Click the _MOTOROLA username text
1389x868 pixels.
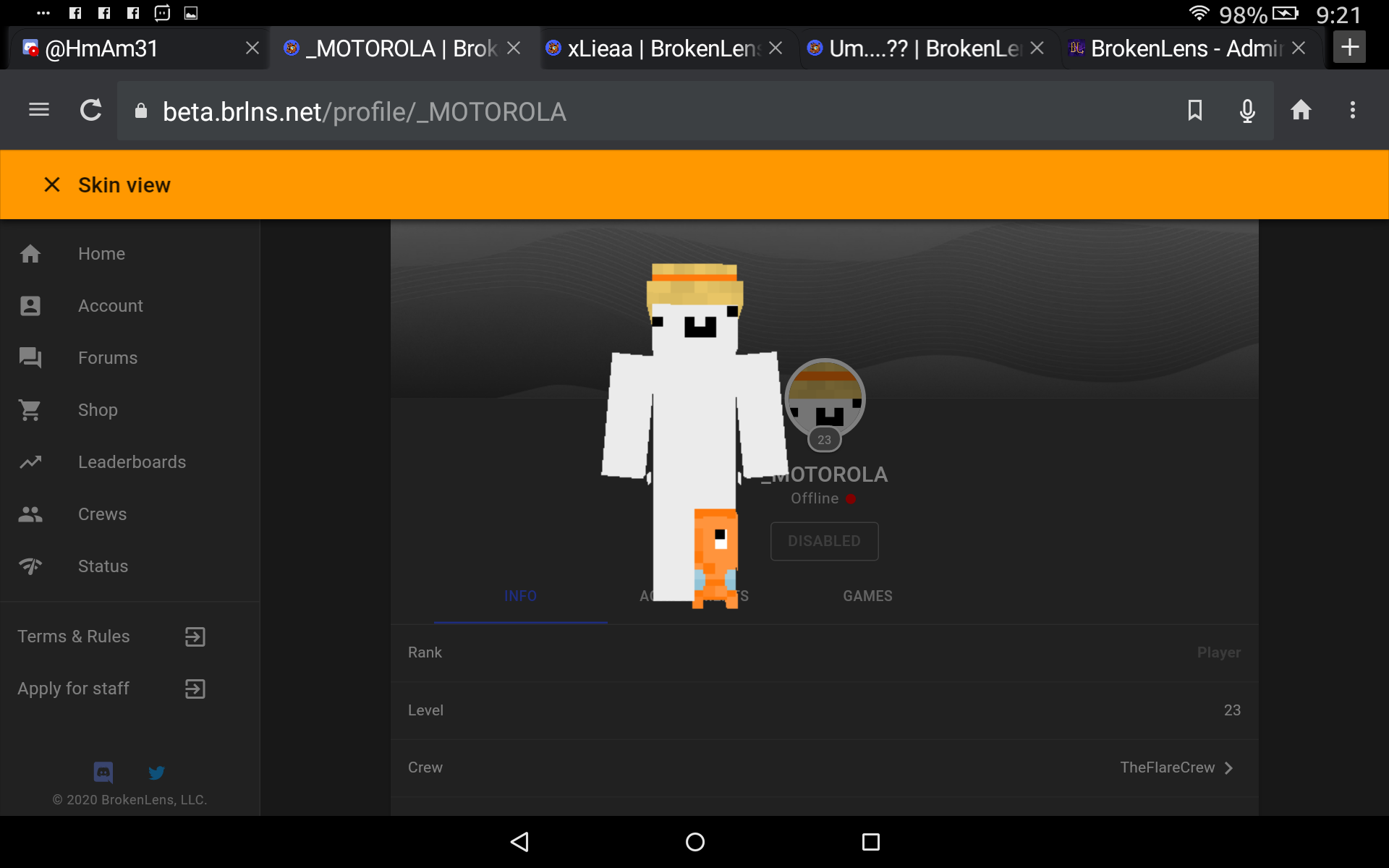pos(824,475)
